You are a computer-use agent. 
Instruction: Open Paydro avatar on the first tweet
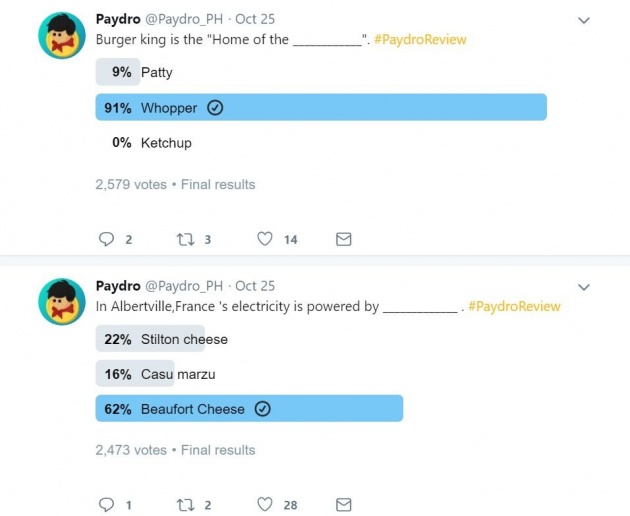pyautogui.click(x=62, y=36)
